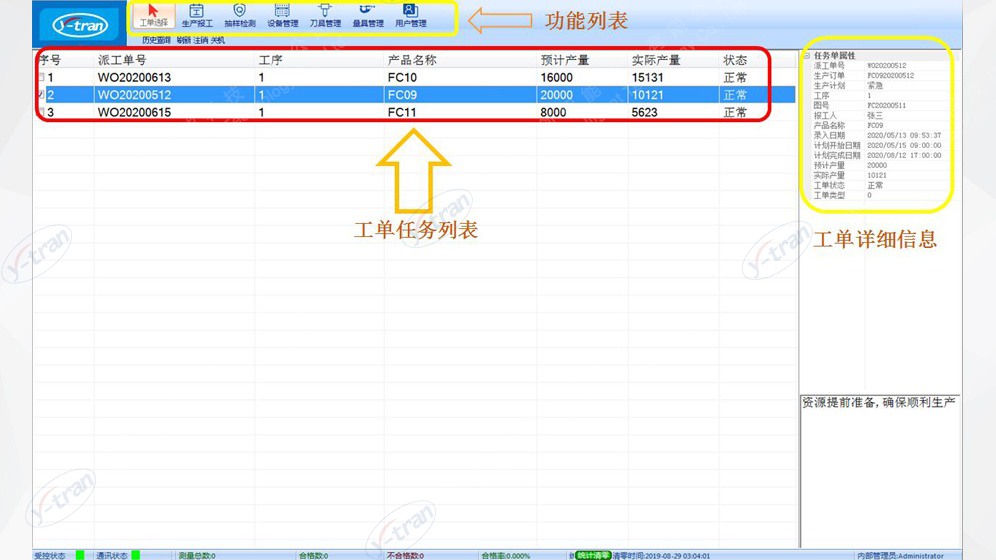Click 计划完成日期 value 2020/08/12 17:00:00
Image resolution: width=996 pixels, height=560 pixels.
[904, 156]
